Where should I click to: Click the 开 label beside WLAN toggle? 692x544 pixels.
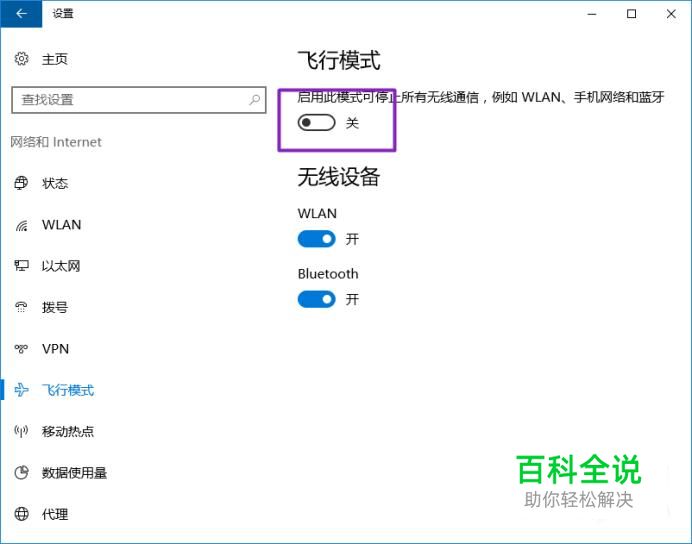point(352,239)
